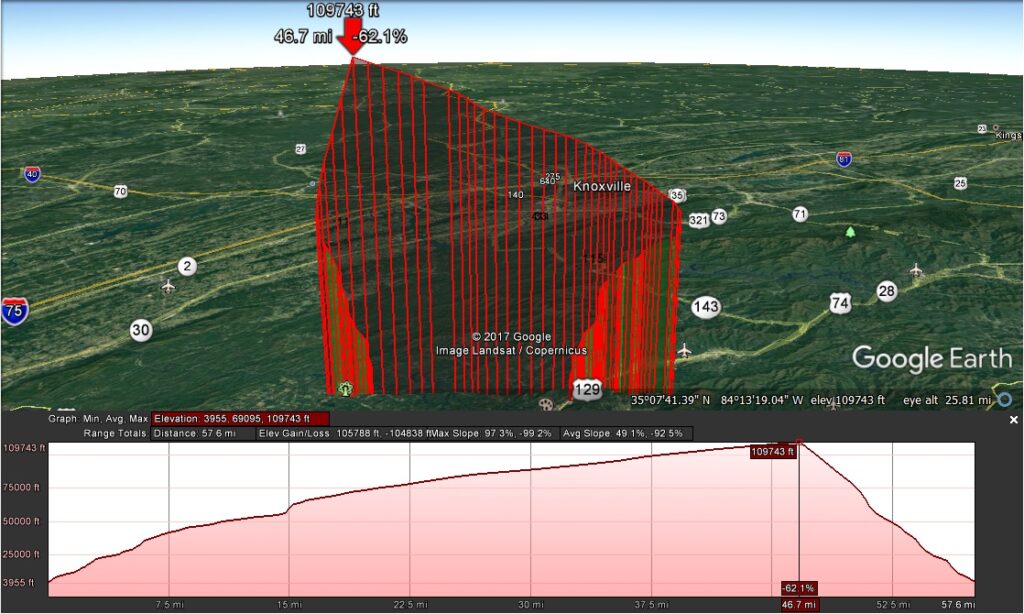
Task: Select the airport icon below route 143
Action: (x=684, y=350)
